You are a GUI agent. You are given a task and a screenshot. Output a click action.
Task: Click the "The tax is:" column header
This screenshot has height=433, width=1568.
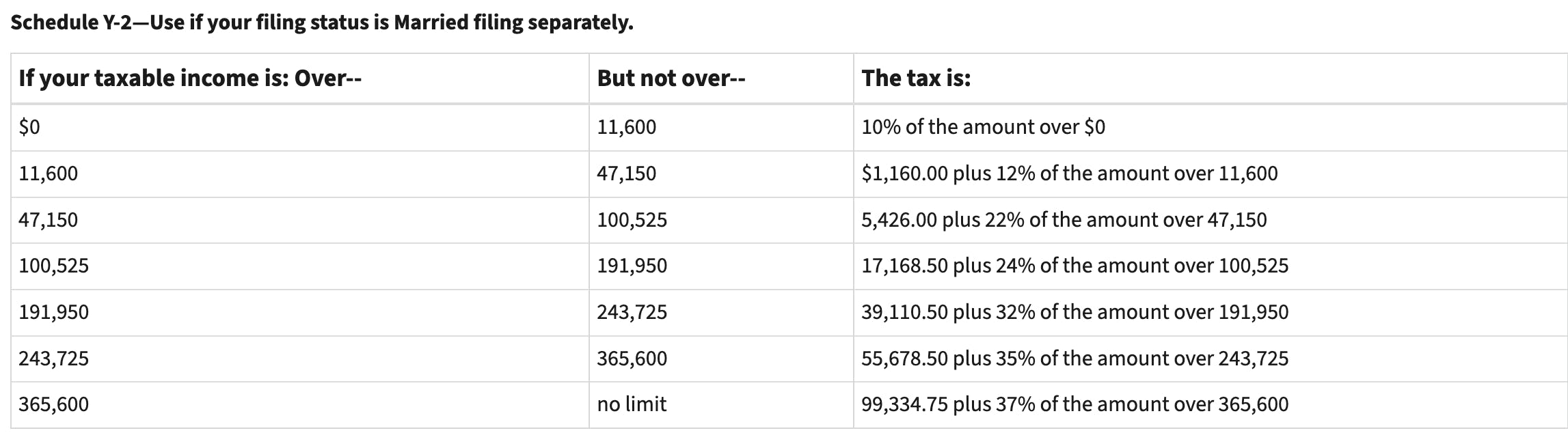(x=915, y=79)
